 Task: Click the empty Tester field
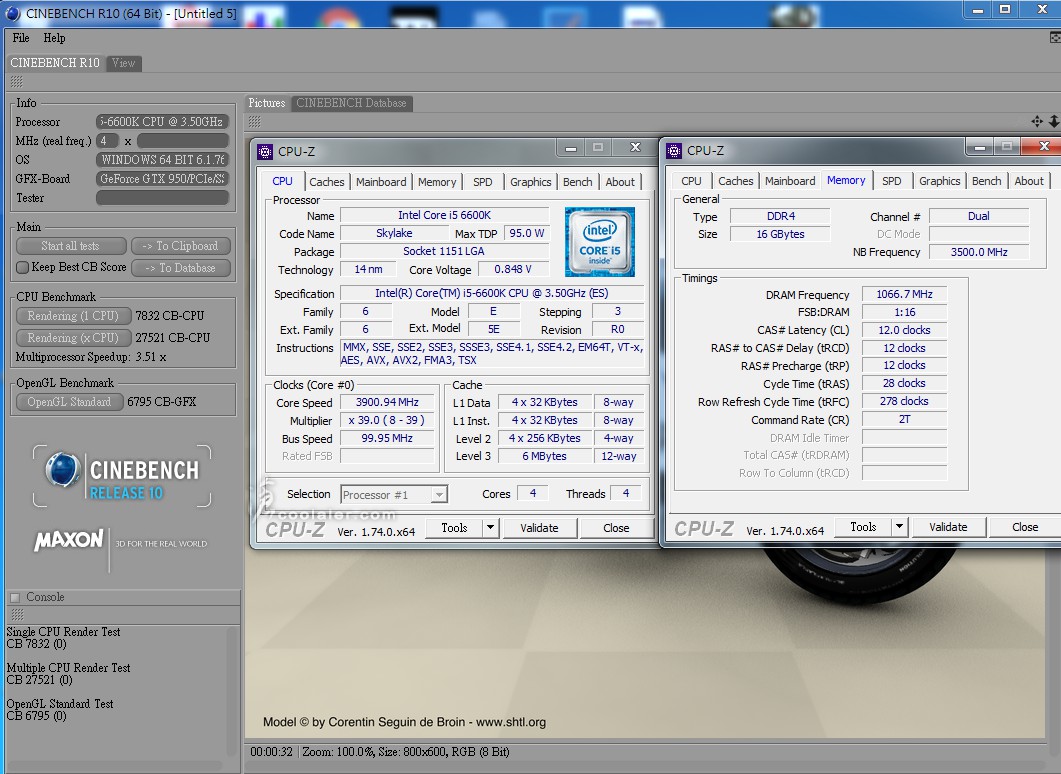pyautogui.click(x=162, y=198)
